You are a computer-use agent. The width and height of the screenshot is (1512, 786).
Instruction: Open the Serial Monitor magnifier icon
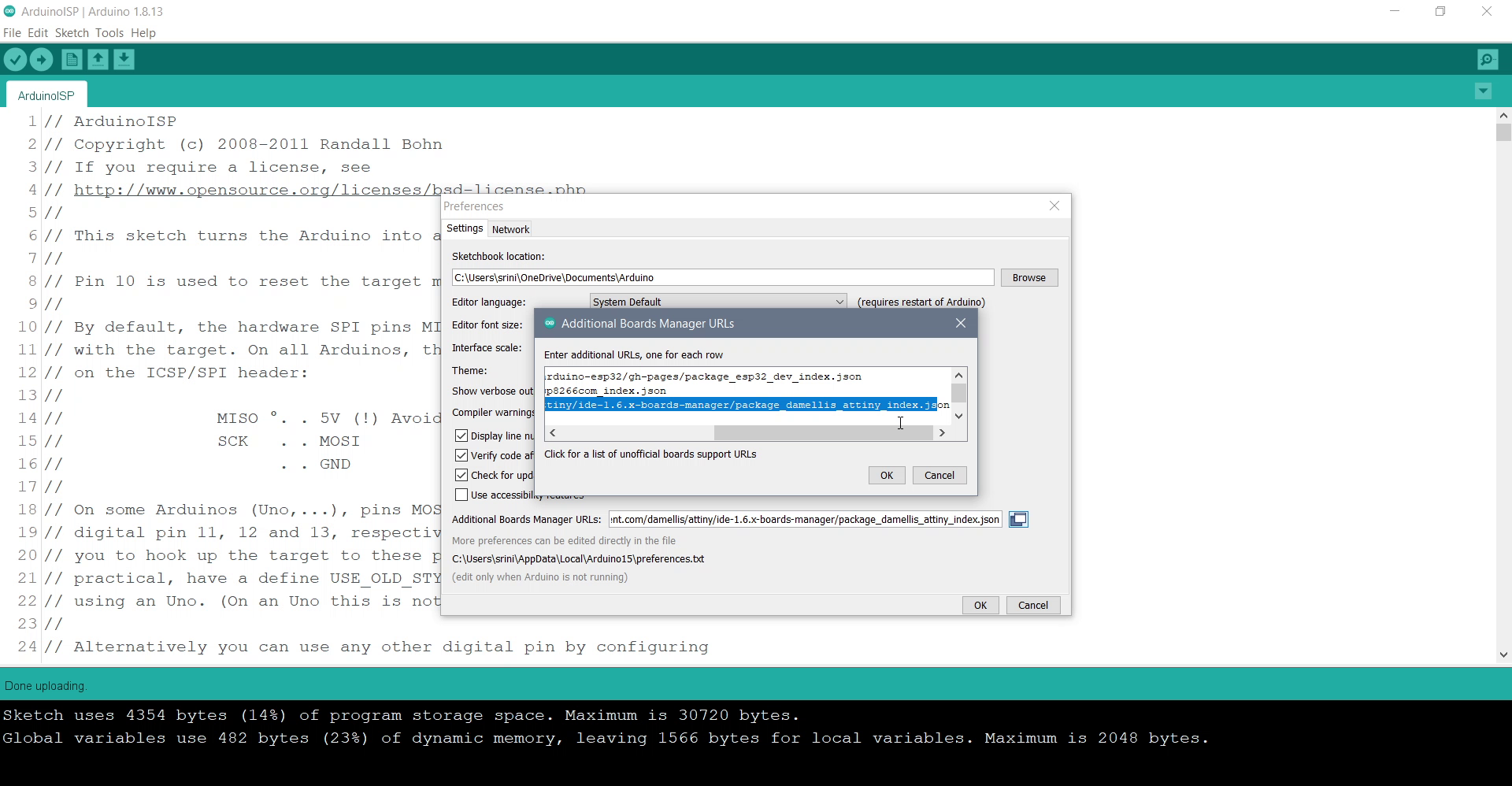click(1488, 60)
